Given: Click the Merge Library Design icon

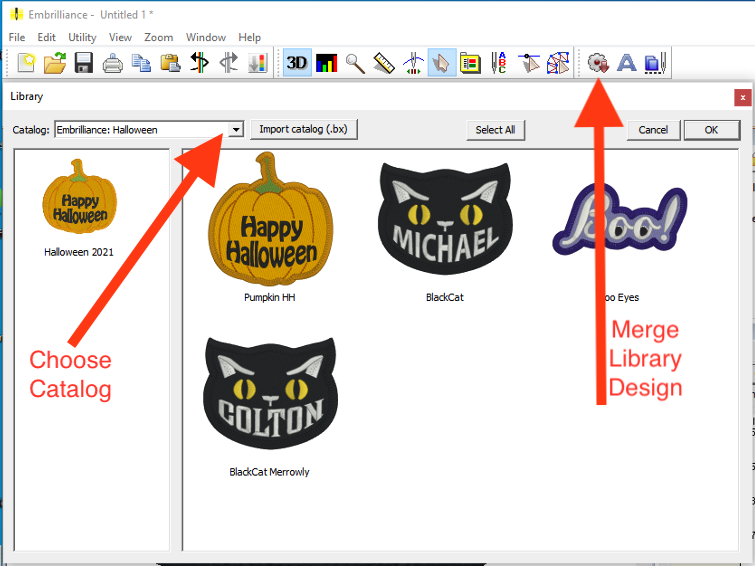Looking at the screenshot, I should click(598, 63).
